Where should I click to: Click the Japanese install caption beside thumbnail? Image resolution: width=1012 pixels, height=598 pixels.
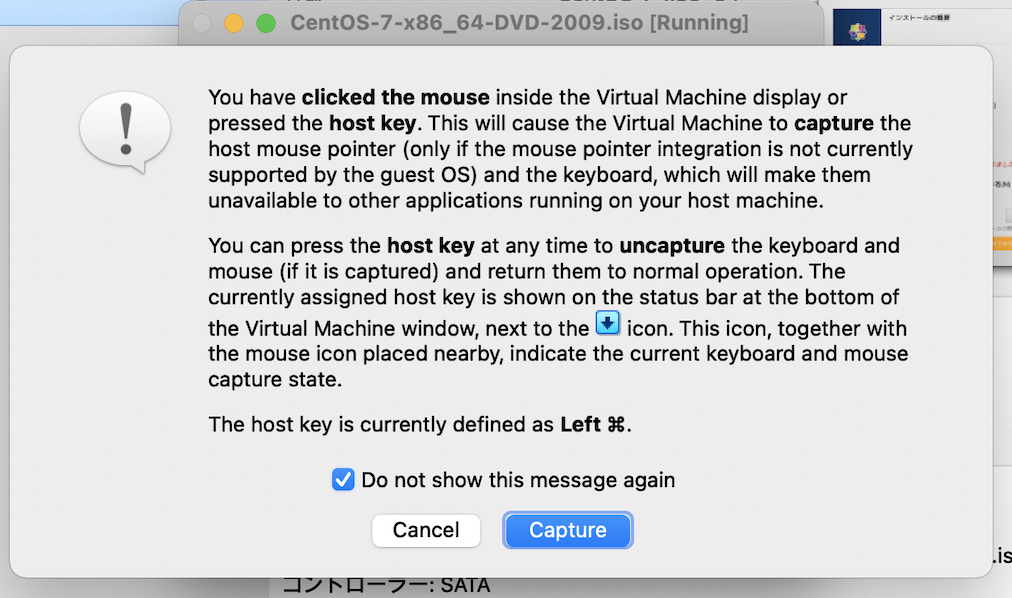pos(921,17)
